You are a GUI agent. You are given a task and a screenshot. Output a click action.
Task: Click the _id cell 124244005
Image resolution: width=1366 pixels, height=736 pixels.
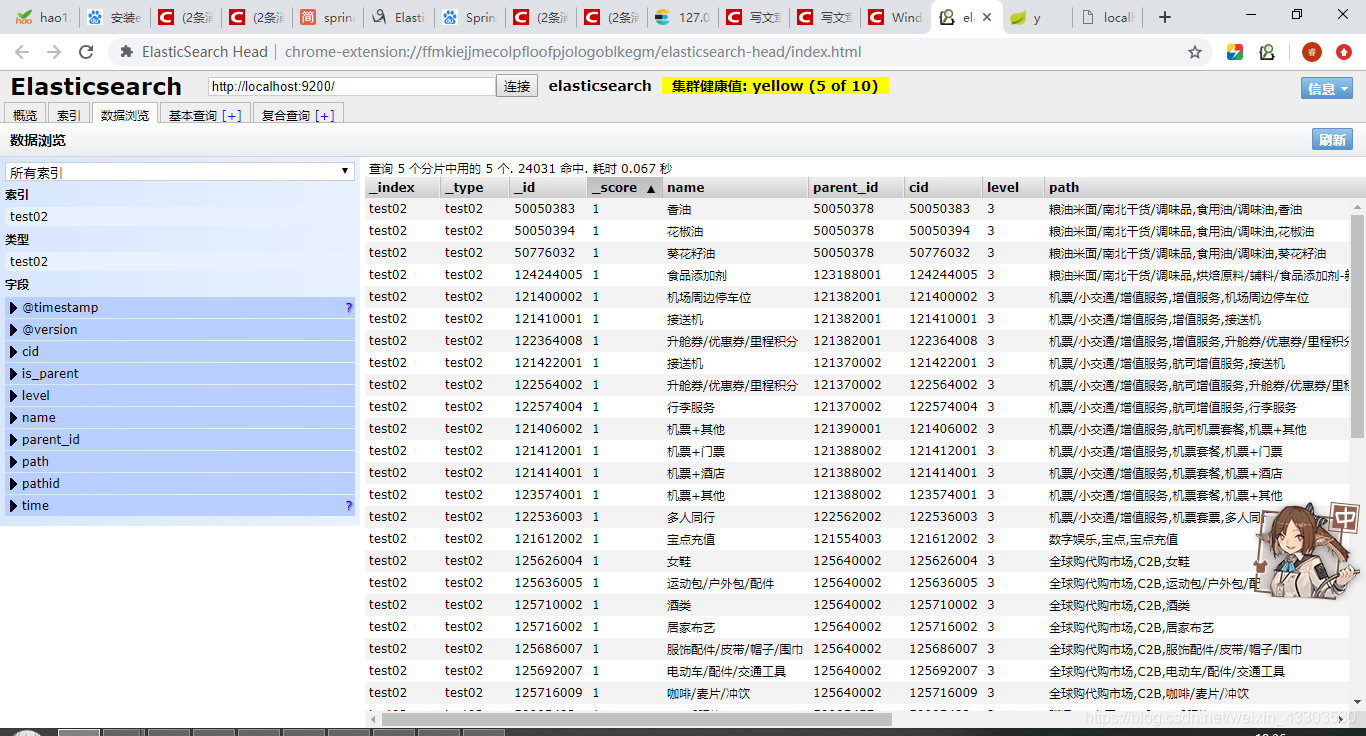[548, 275]
